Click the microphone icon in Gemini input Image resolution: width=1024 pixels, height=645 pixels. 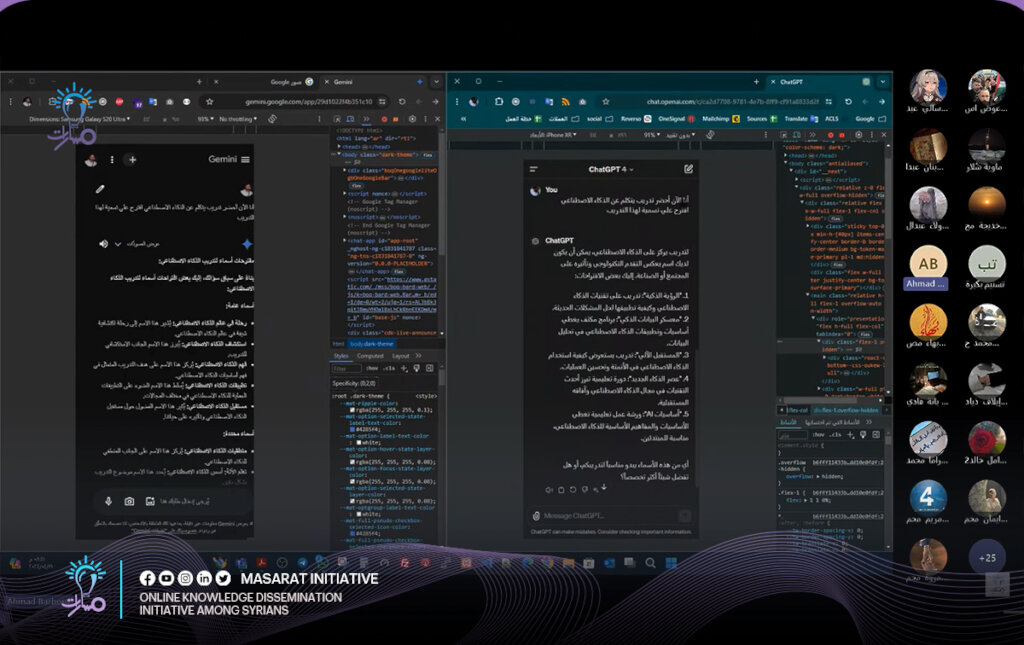108,501
